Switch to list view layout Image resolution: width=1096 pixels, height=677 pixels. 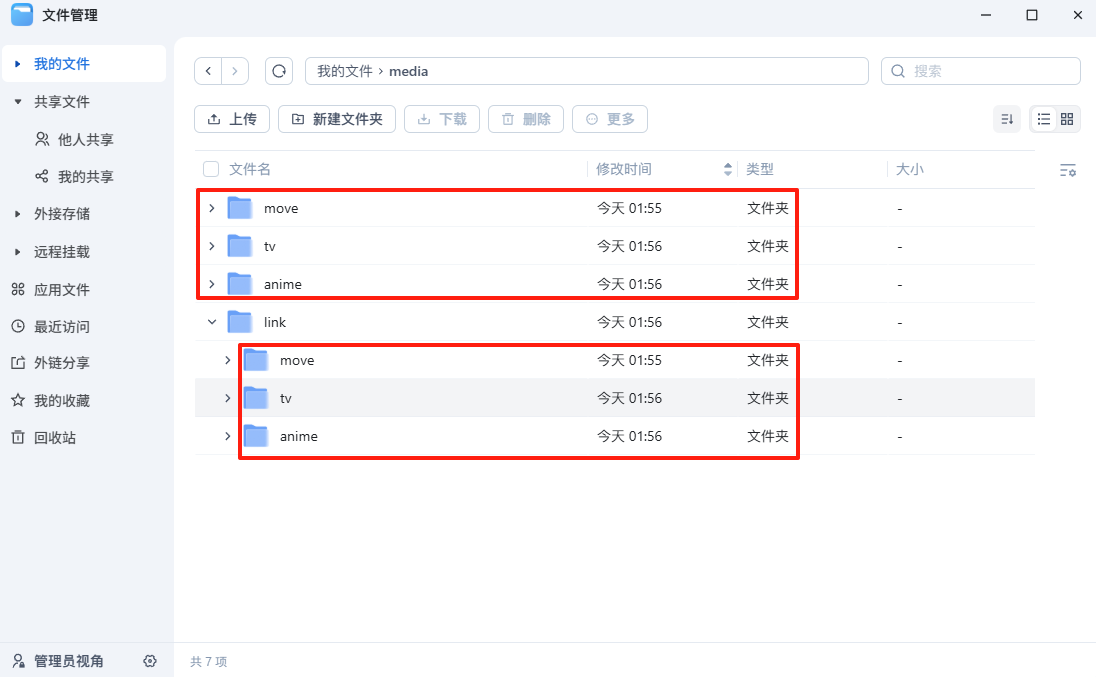pyautogui.click(x=1042, y=118)
